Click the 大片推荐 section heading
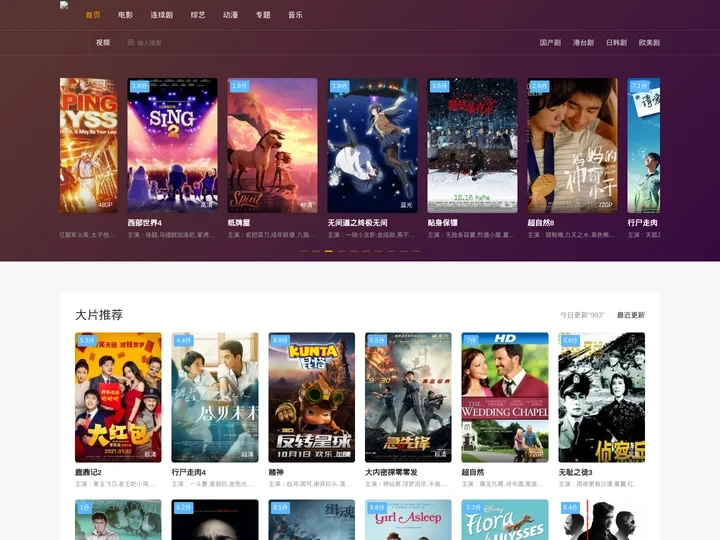 tap(99, 315)
